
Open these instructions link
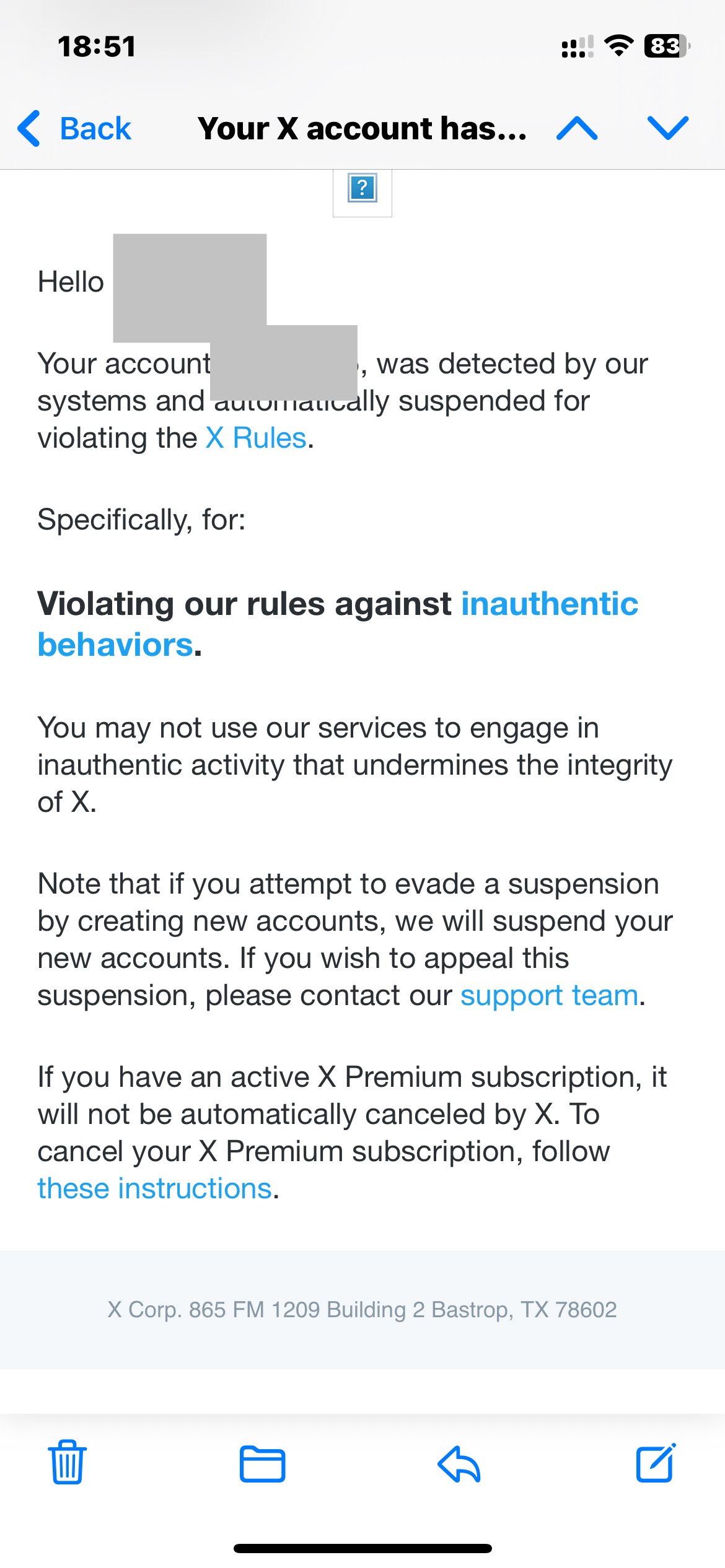click(x=154, y=1188)
